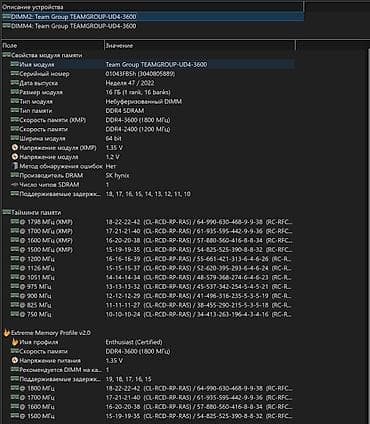Click the orange voltage icon beside Напряжение питания

point(15,360)
